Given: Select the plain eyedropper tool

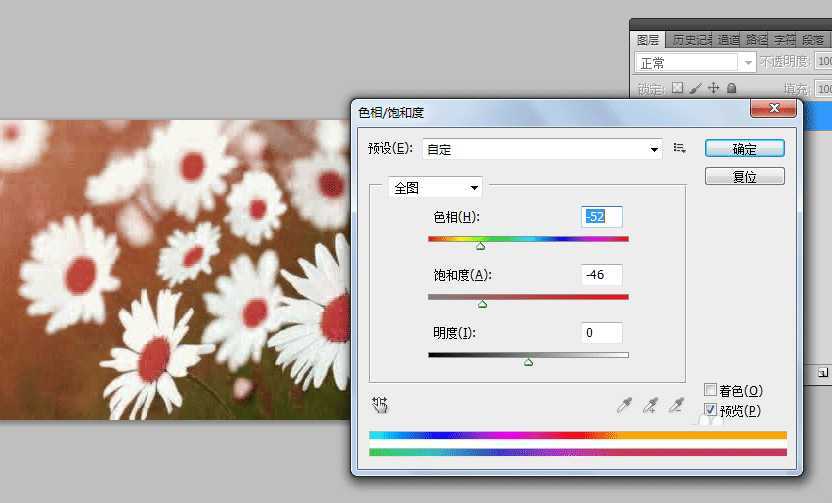Looking at the screenshot, I should click(x=624, y=404).
